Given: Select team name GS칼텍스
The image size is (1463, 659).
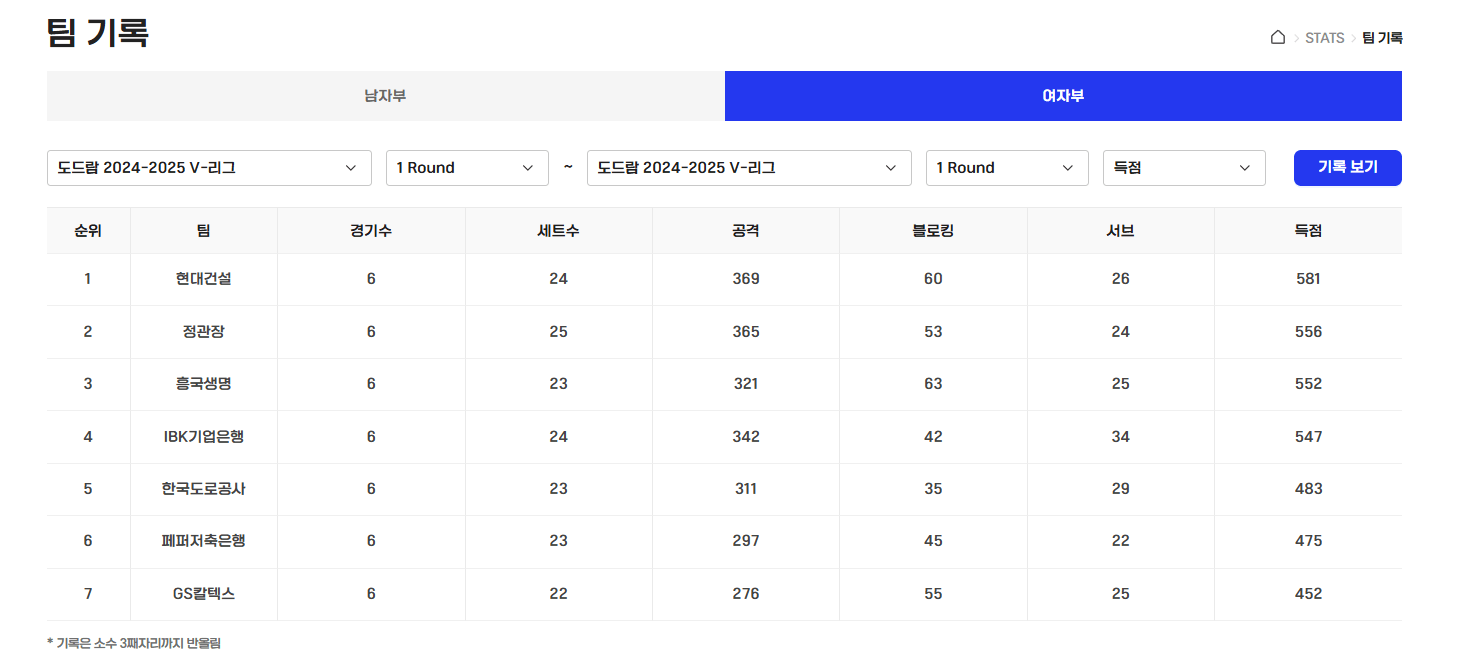Looking at the screenshot, I should [x=203, y=594].
